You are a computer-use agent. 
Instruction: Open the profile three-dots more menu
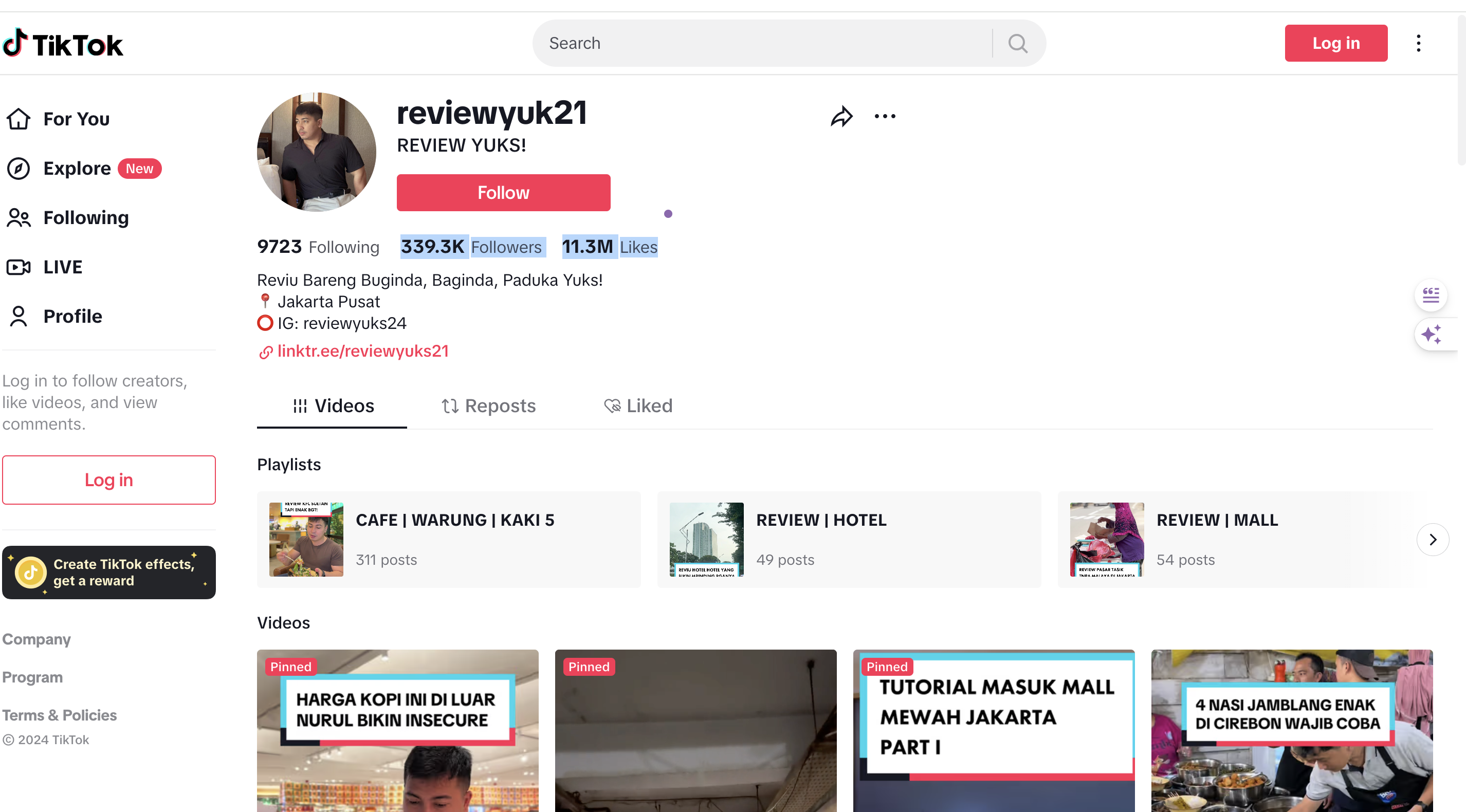pos(884,117)
